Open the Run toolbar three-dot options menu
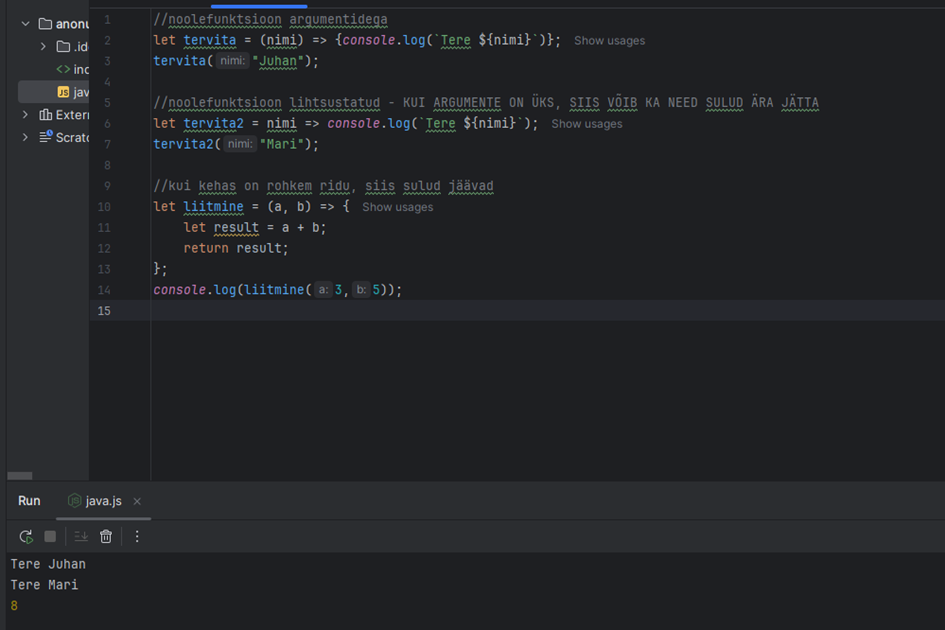 (x=137, y=537)
